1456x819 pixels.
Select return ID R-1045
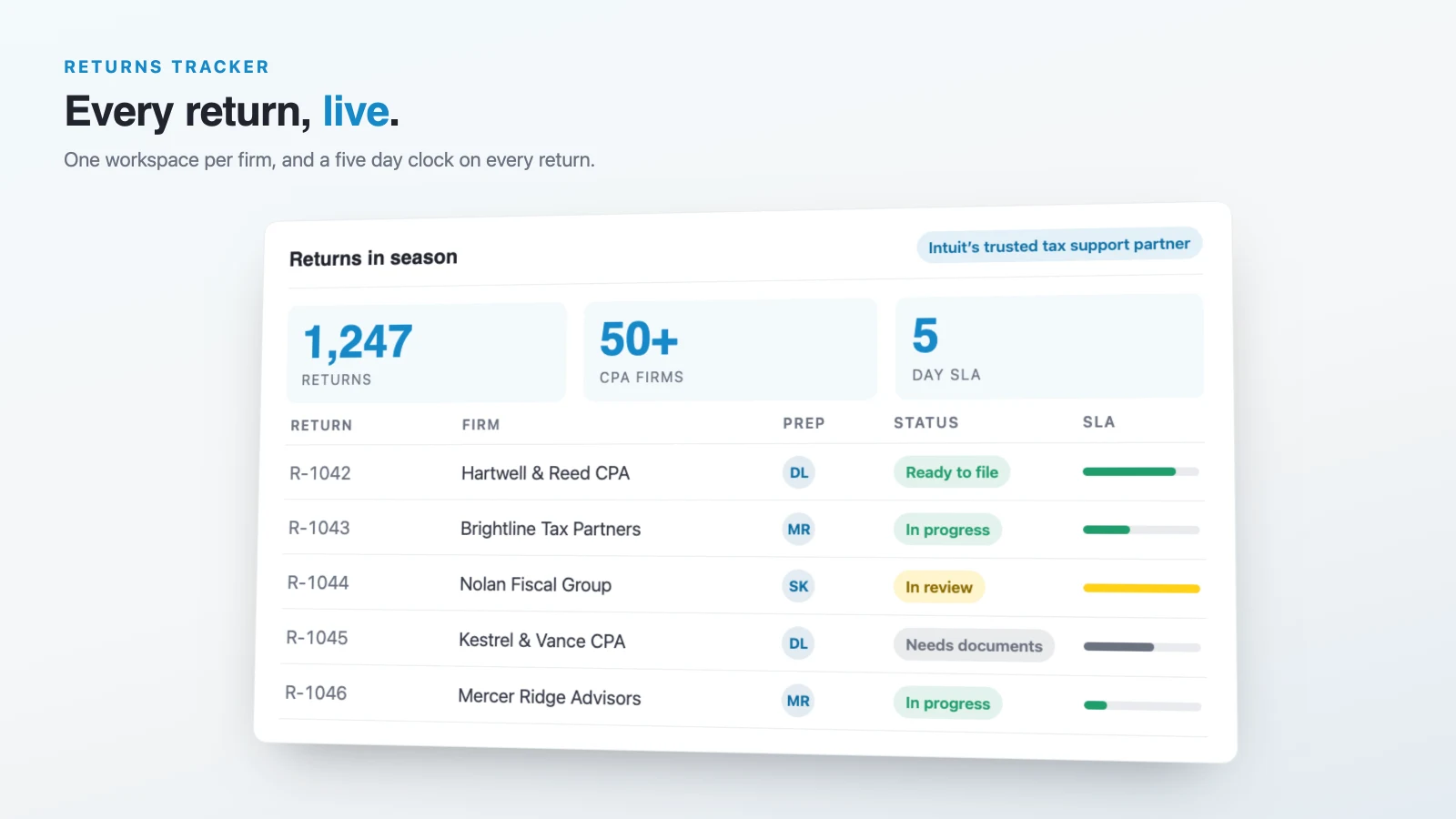click(318, 638)
